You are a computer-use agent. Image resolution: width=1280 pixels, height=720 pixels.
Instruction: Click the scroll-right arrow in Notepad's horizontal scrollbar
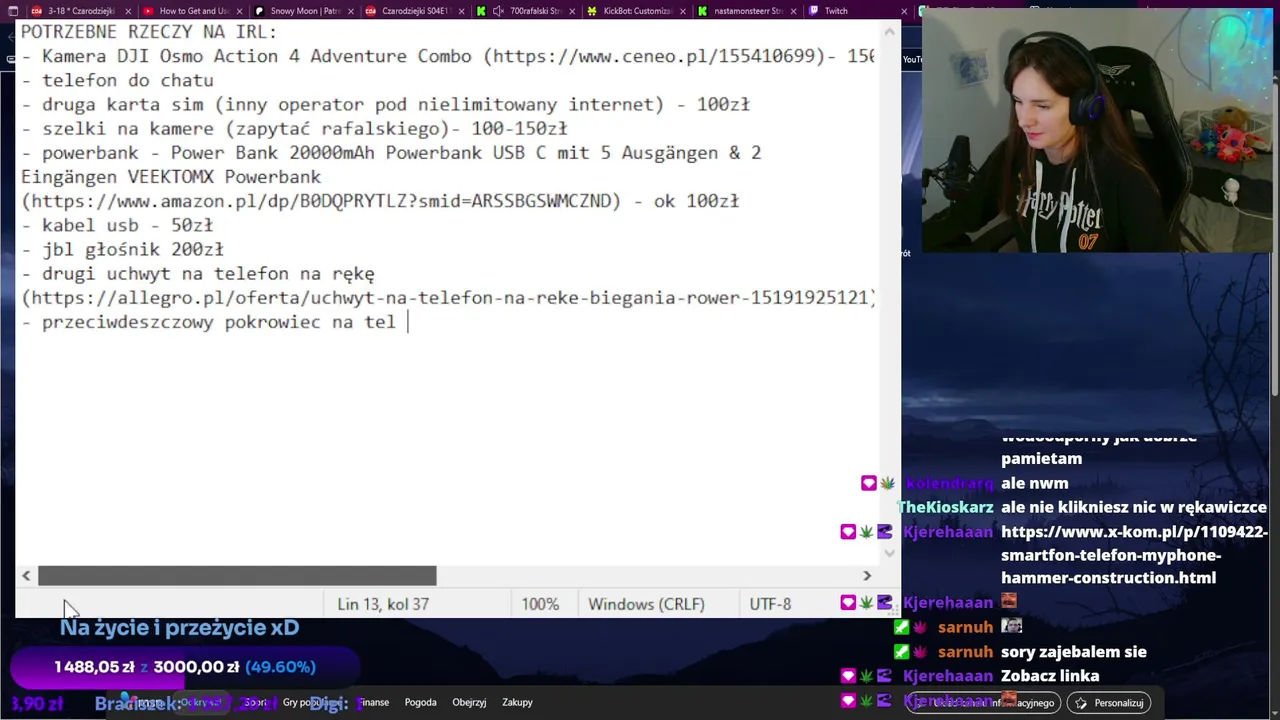tap(867, 575)
